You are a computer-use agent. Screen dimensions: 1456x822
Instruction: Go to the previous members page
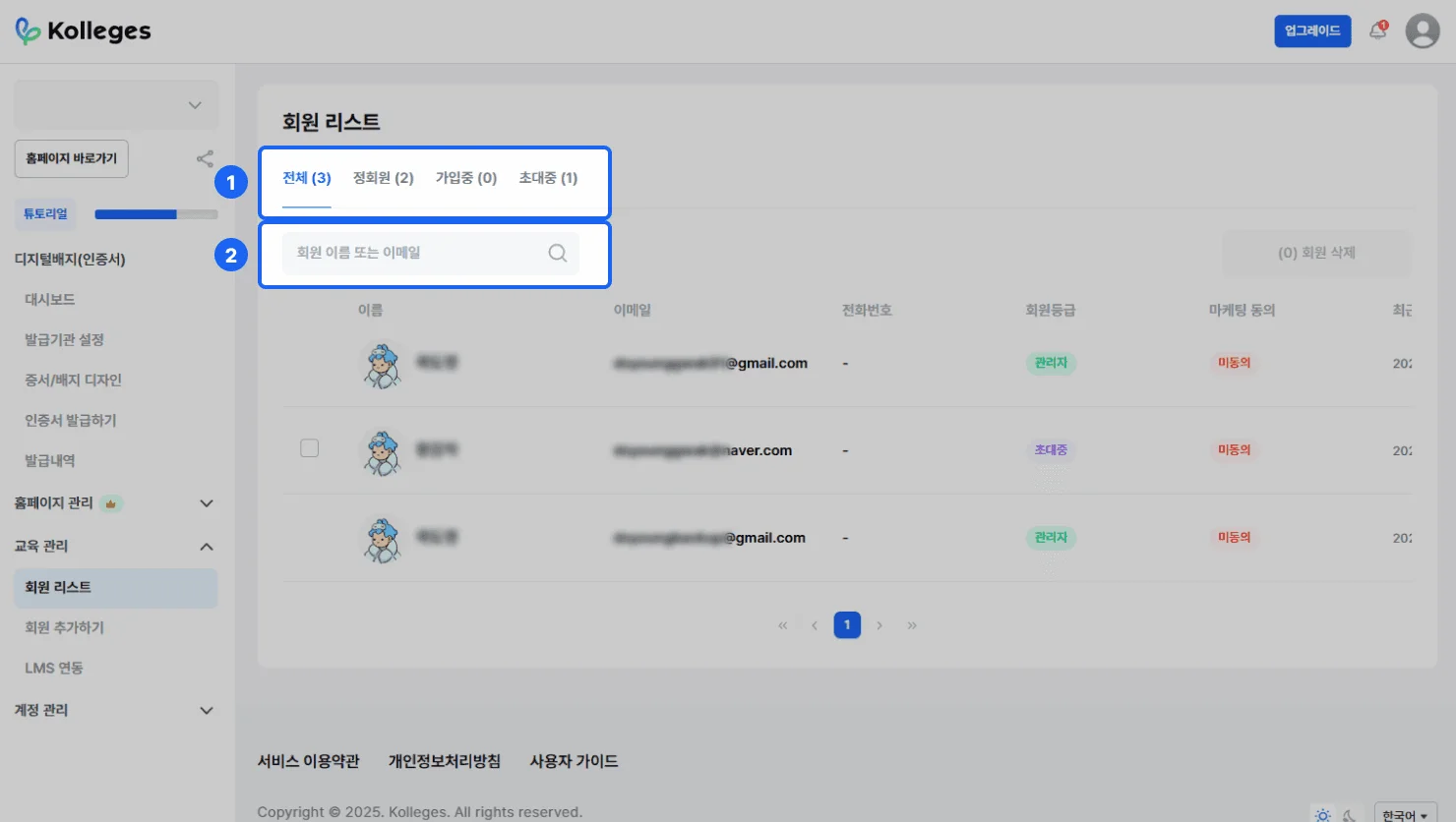(x=815, y=625)
